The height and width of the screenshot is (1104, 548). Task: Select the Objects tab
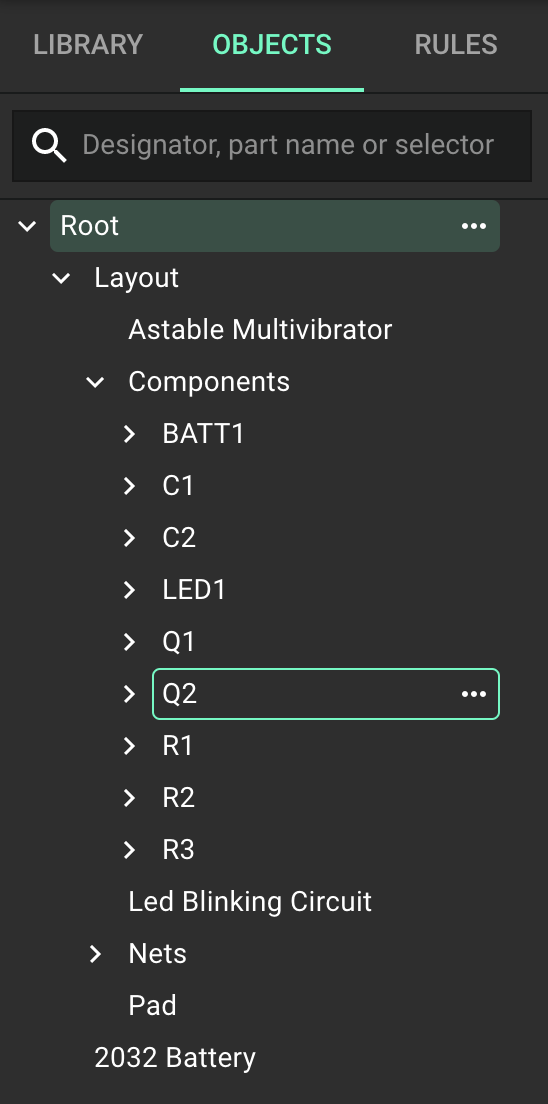272,44
